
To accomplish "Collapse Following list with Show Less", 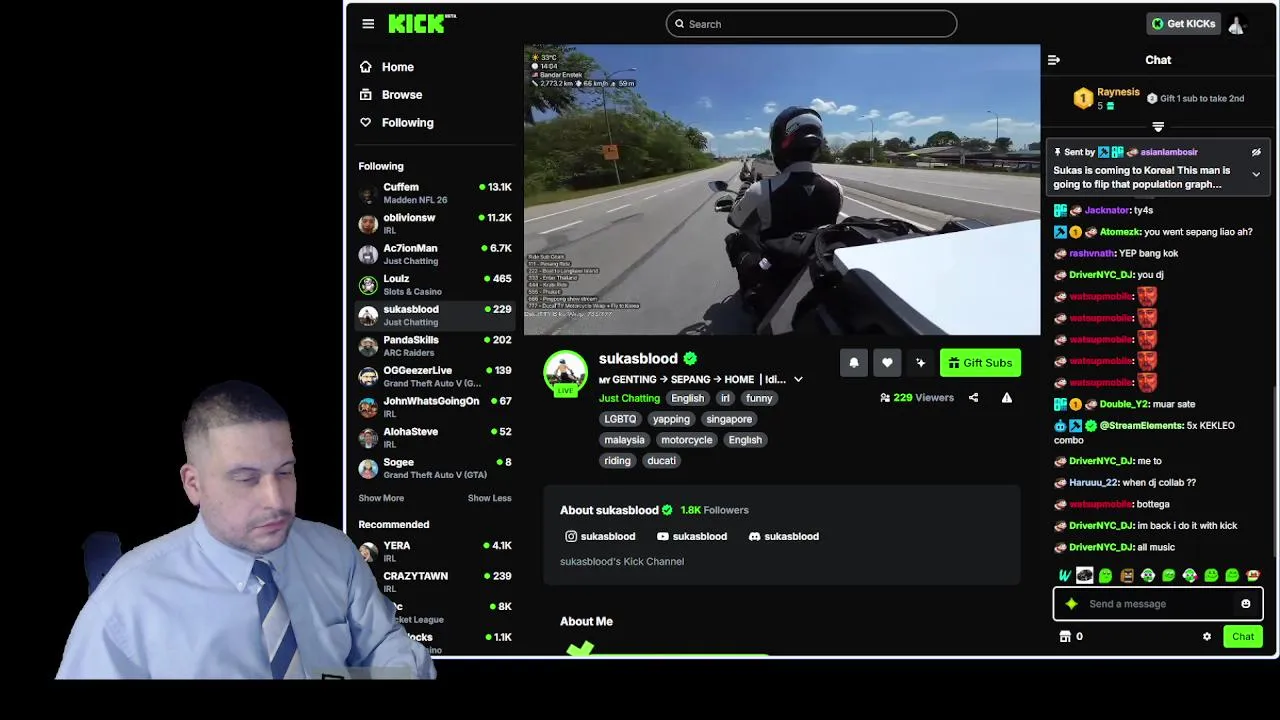I will [489, 498].
